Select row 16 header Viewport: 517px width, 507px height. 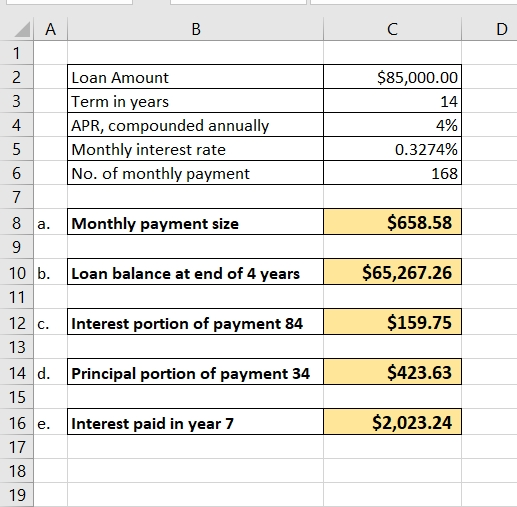pos(16,422)
